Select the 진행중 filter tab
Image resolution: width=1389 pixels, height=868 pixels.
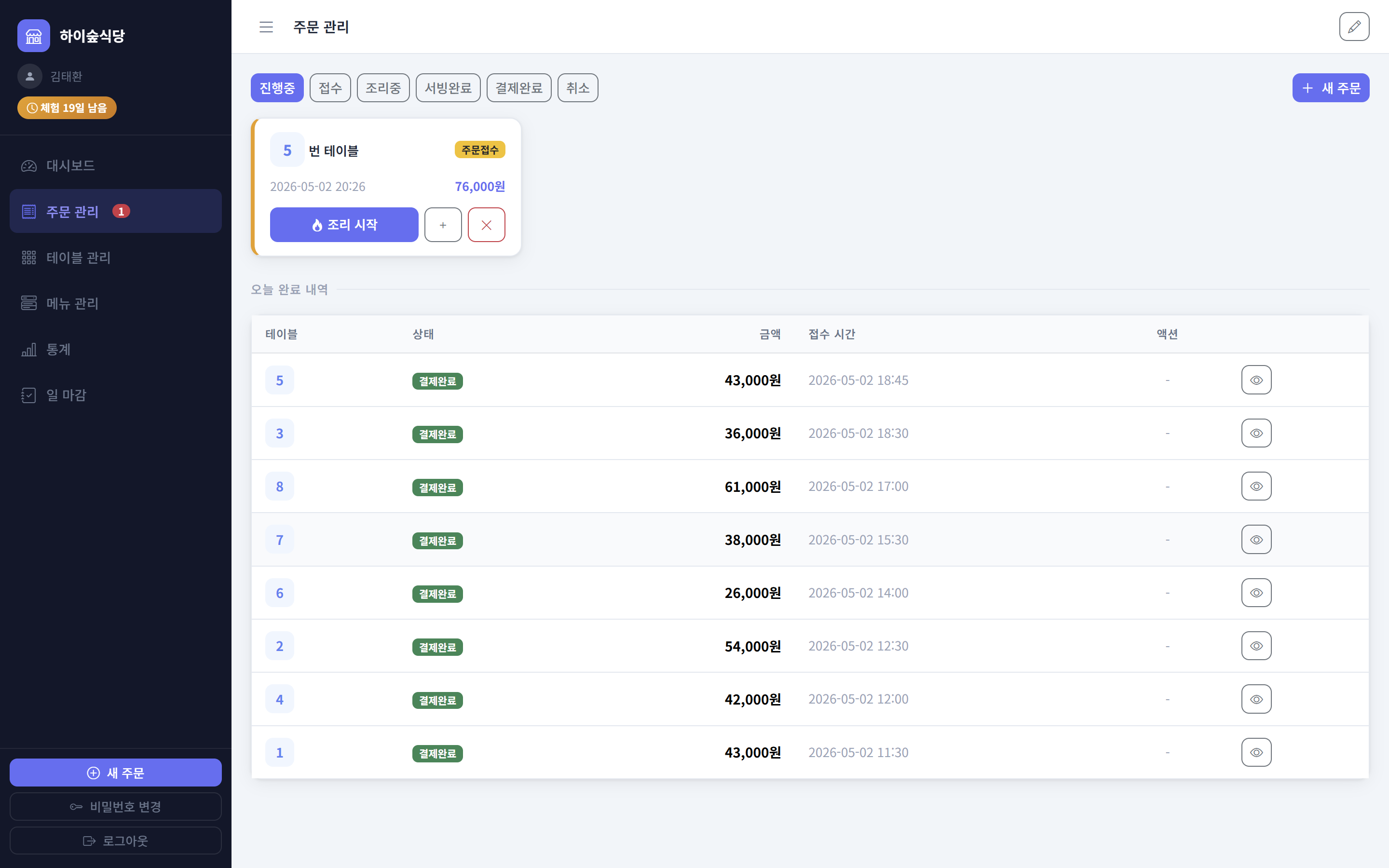[x=277, y=88]
